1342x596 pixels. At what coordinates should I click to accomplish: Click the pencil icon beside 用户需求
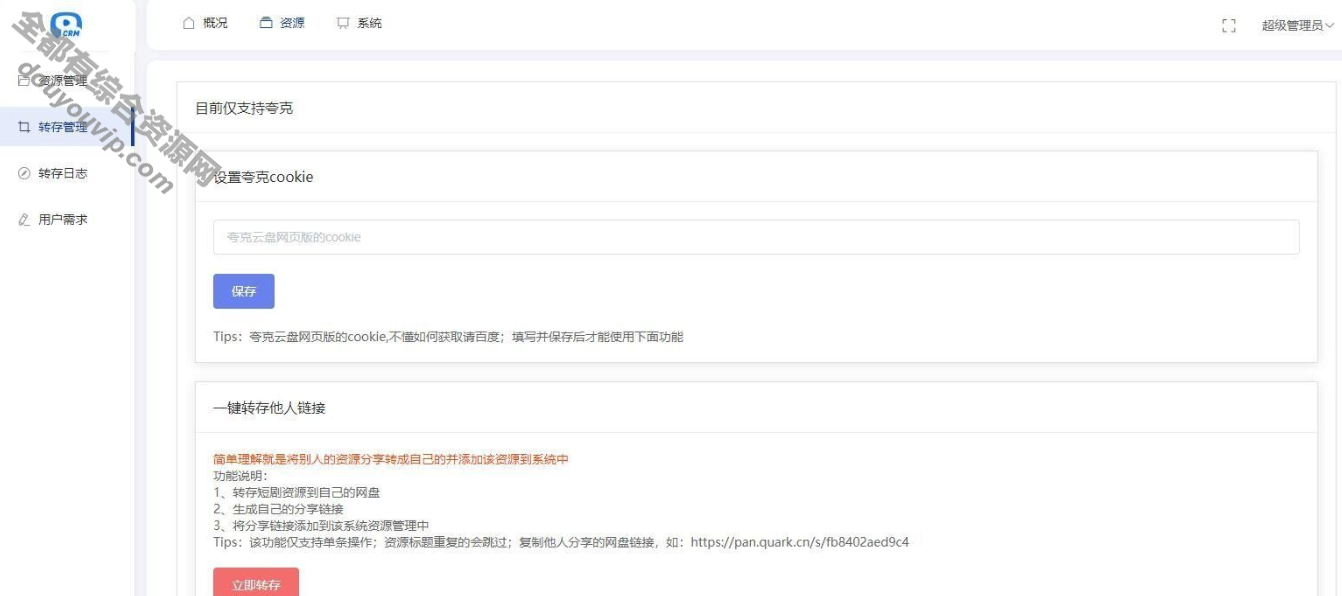[24, 219]
